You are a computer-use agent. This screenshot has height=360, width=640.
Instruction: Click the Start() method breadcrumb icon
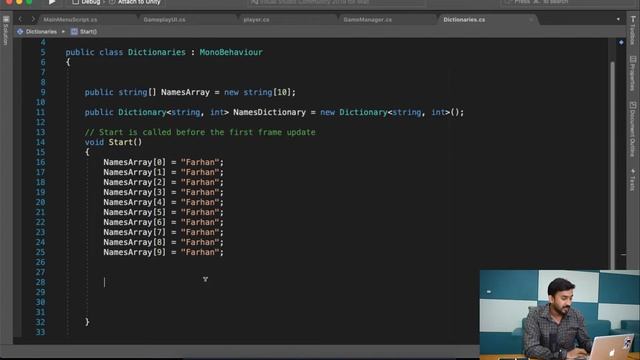[x=74, y=31]
